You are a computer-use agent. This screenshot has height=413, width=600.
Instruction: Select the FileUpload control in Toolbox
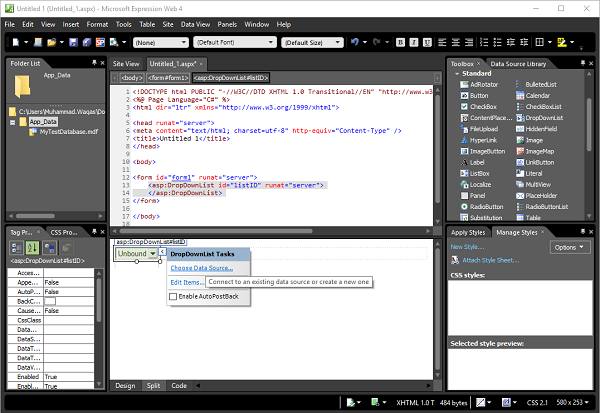click(x=483, y=128)
